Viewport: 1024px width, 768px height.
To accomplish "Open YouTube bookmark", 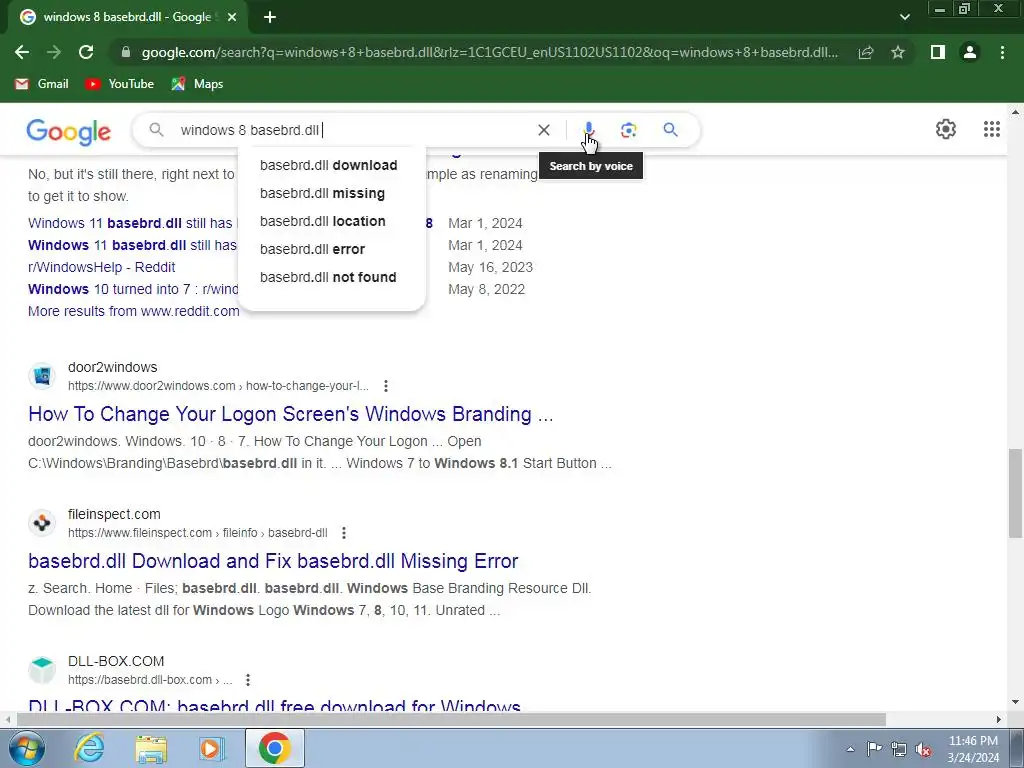I will [x=120, y=84].
